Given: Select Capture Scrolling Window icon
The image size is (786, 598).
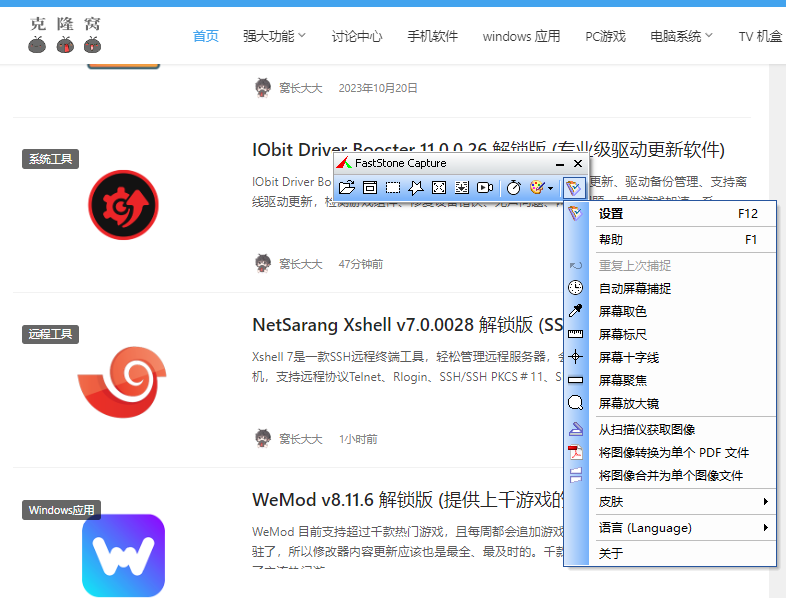Looking at the screenshot, I should click(x=462, y=187).
